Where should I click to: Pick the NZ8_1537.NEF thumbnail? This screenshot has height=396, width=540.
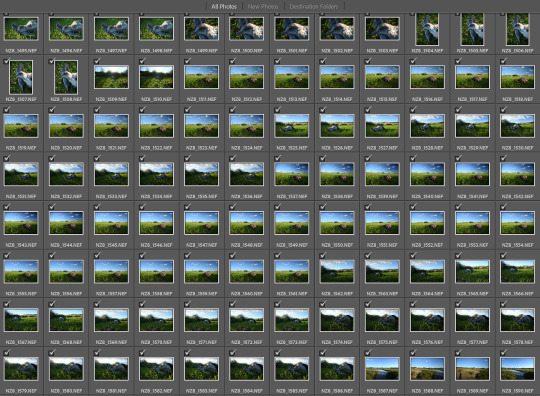pos(292,175)
